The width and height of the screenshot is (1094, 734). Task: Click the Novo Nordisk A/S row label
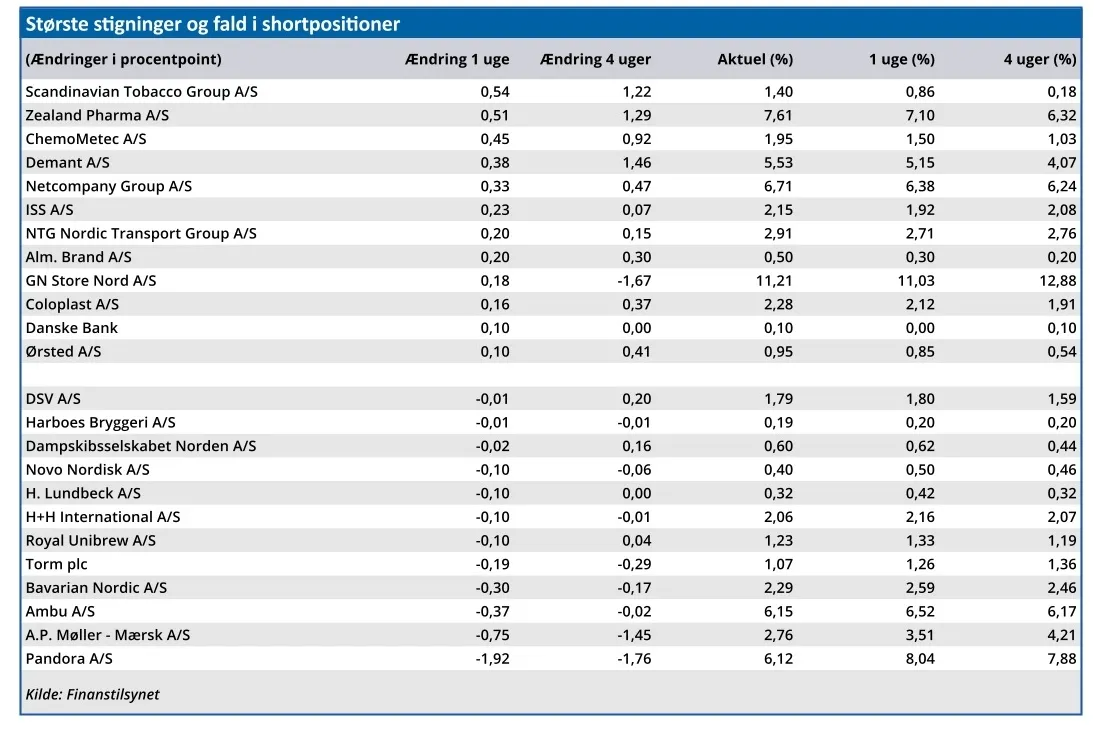[x=87, y=470]
